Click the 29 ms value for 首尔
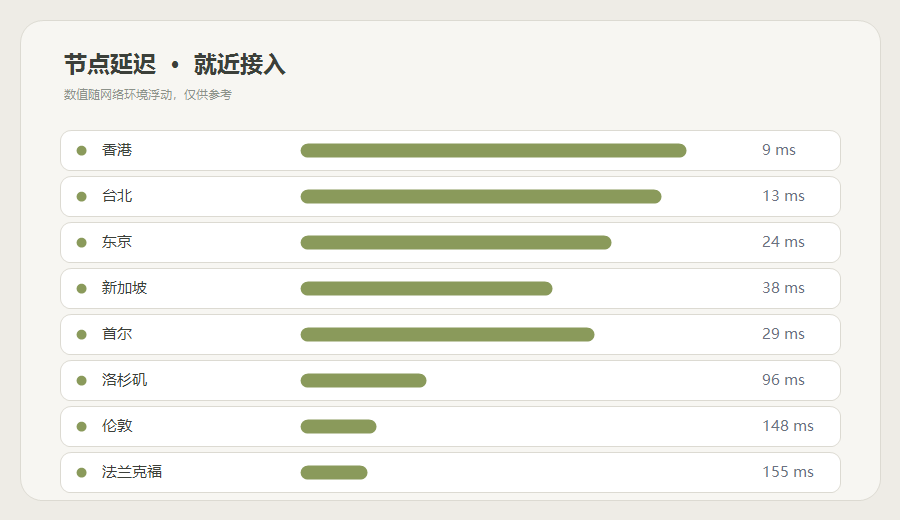 coord(783,333)
